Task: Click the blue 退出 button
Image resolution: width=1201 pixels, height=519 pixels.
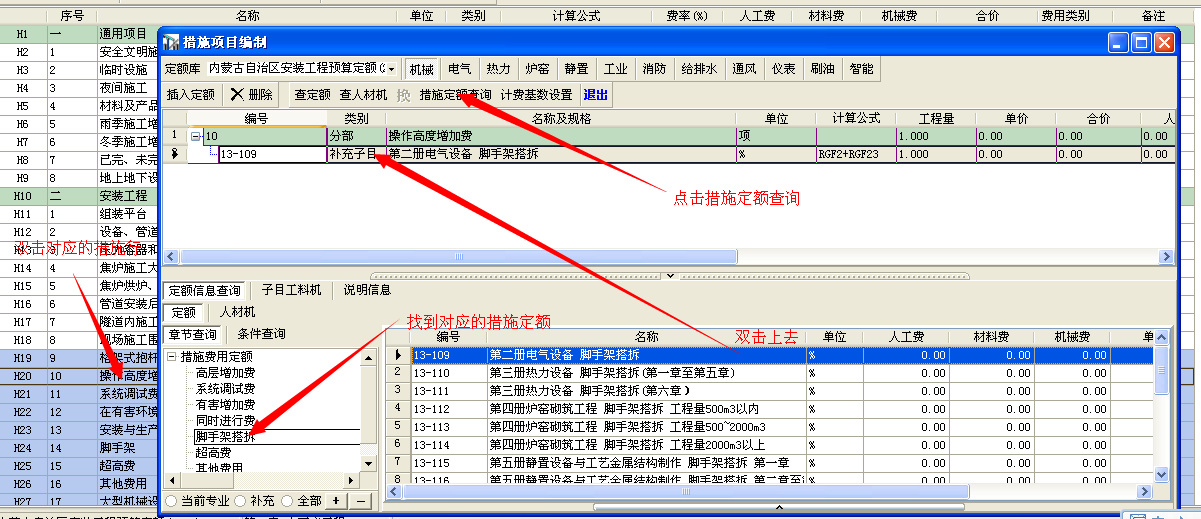Action: pyautogui.click(x=595, y=95)
